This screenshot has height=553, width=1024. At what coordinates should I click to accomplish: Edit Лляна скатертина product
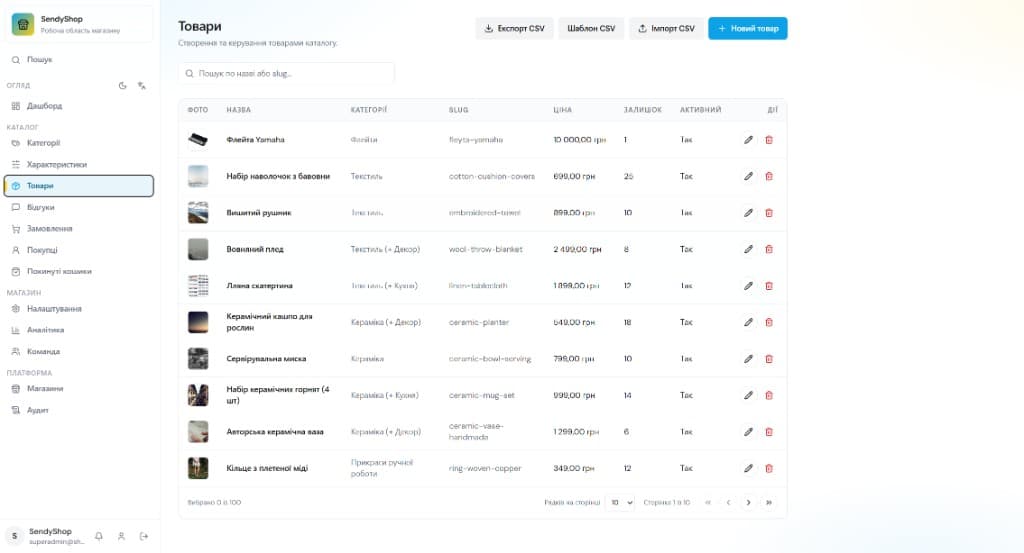(x=748, y=286)
